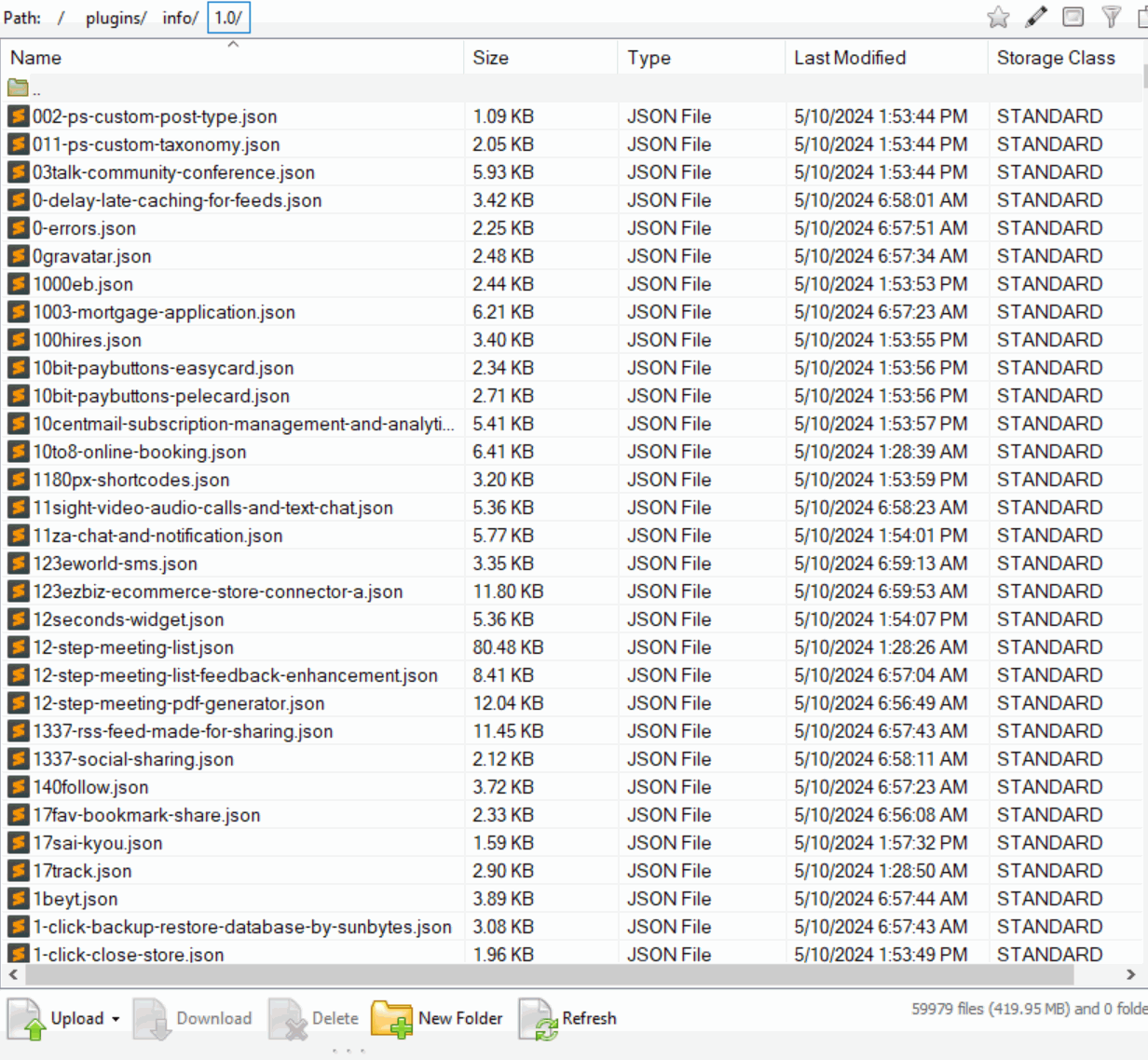
Task: Select 1-click-close-store.json
Action: click(x=129, y=954)
